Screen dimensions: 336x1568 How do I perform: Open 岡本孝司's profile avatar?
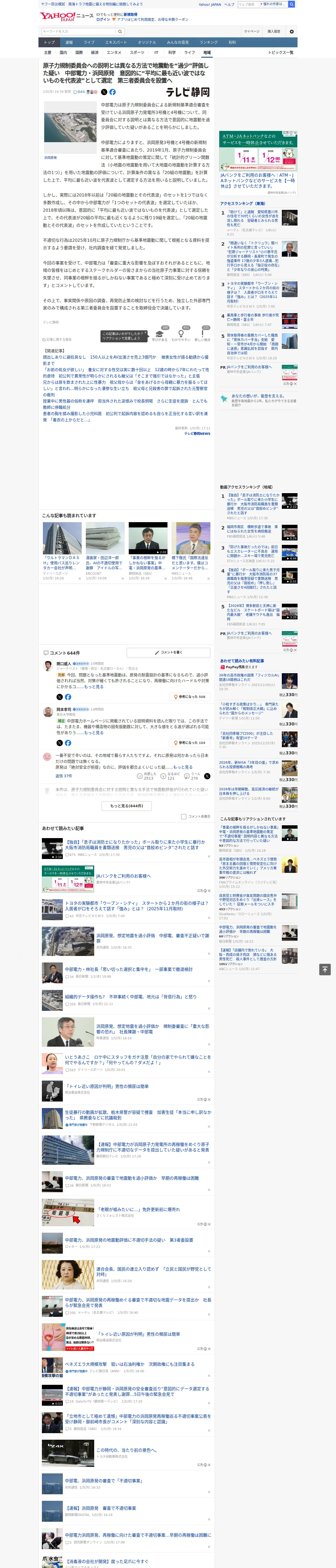[48, 712]
